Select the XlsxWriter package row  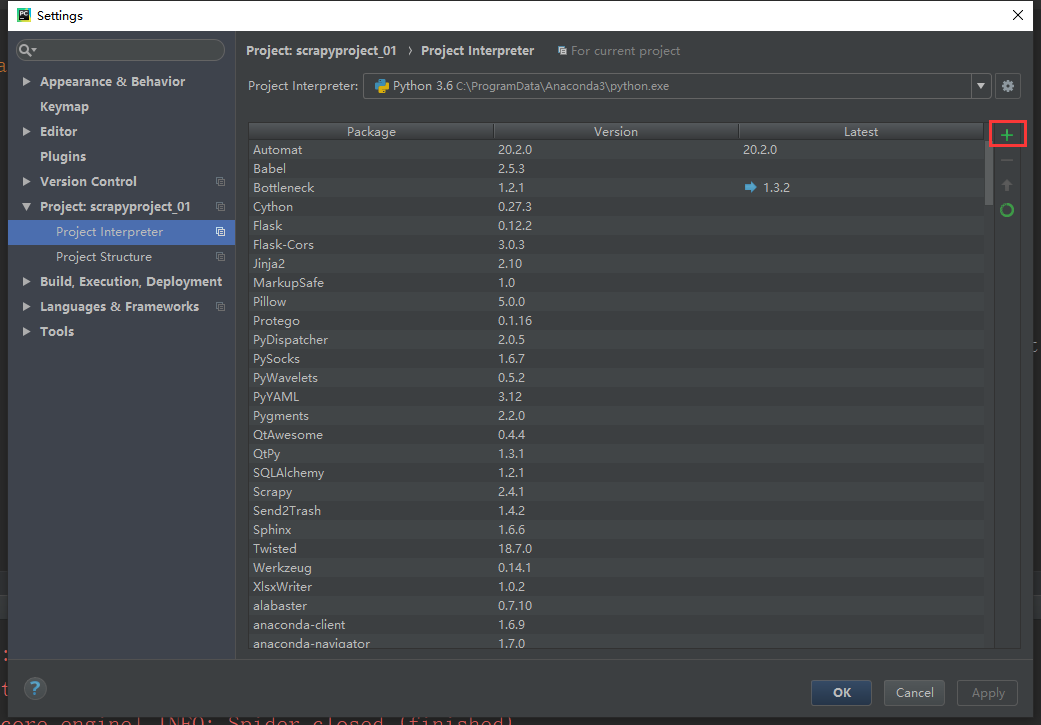point(616,587)
